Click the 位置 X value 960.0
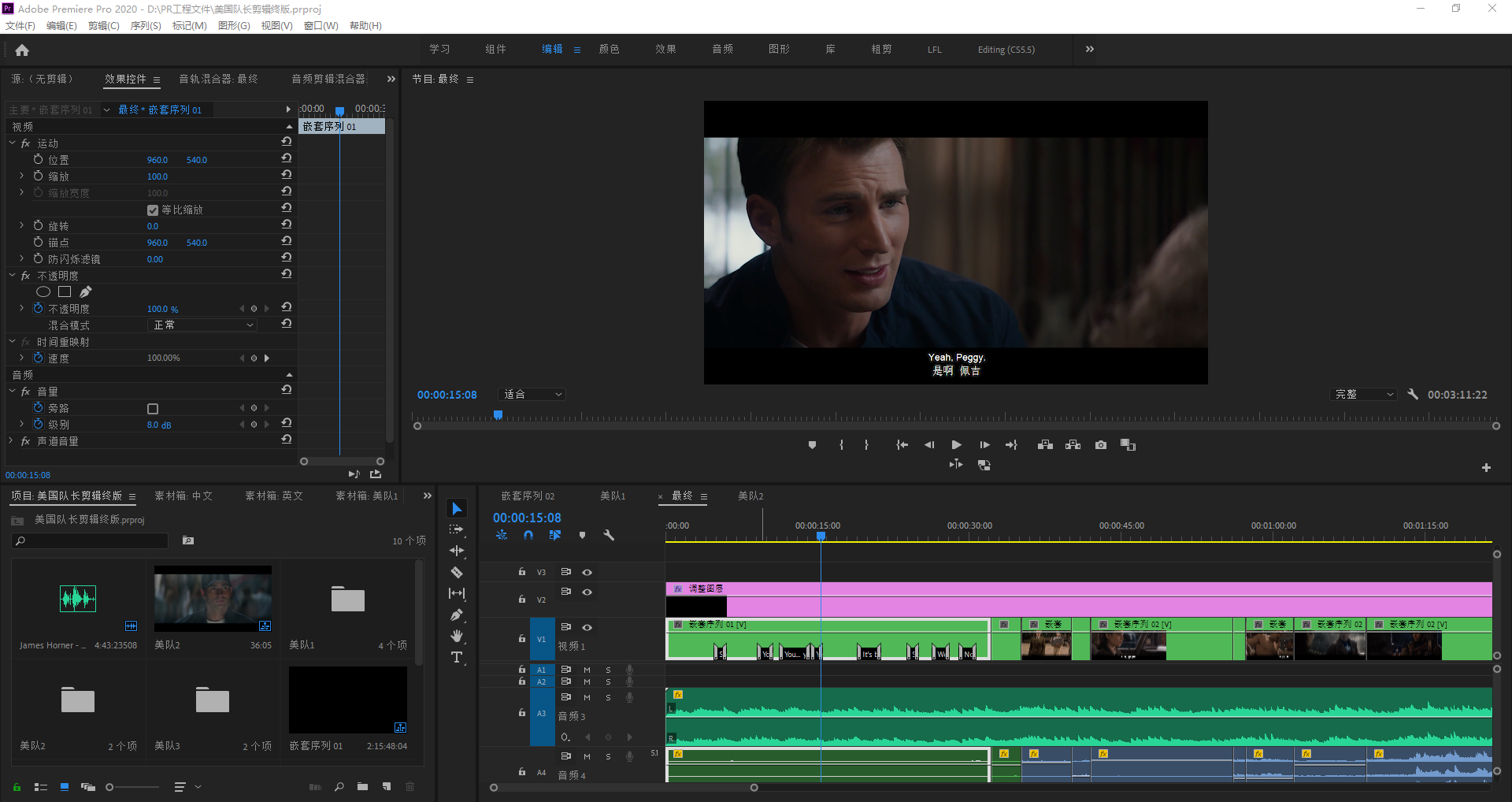 point(157,160)
